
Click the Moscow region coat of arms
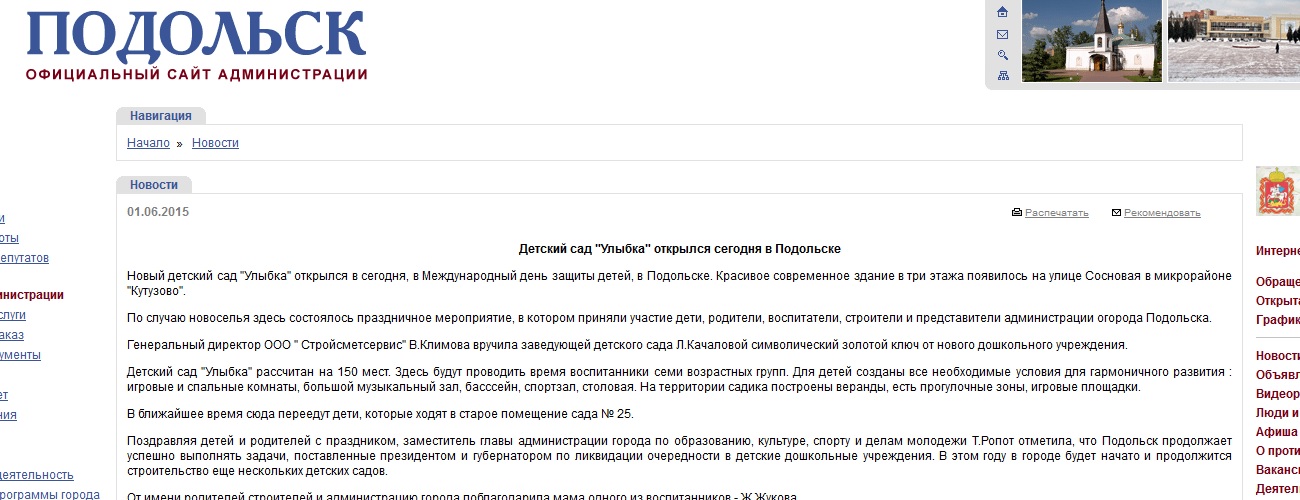[x=1275, y=190]
